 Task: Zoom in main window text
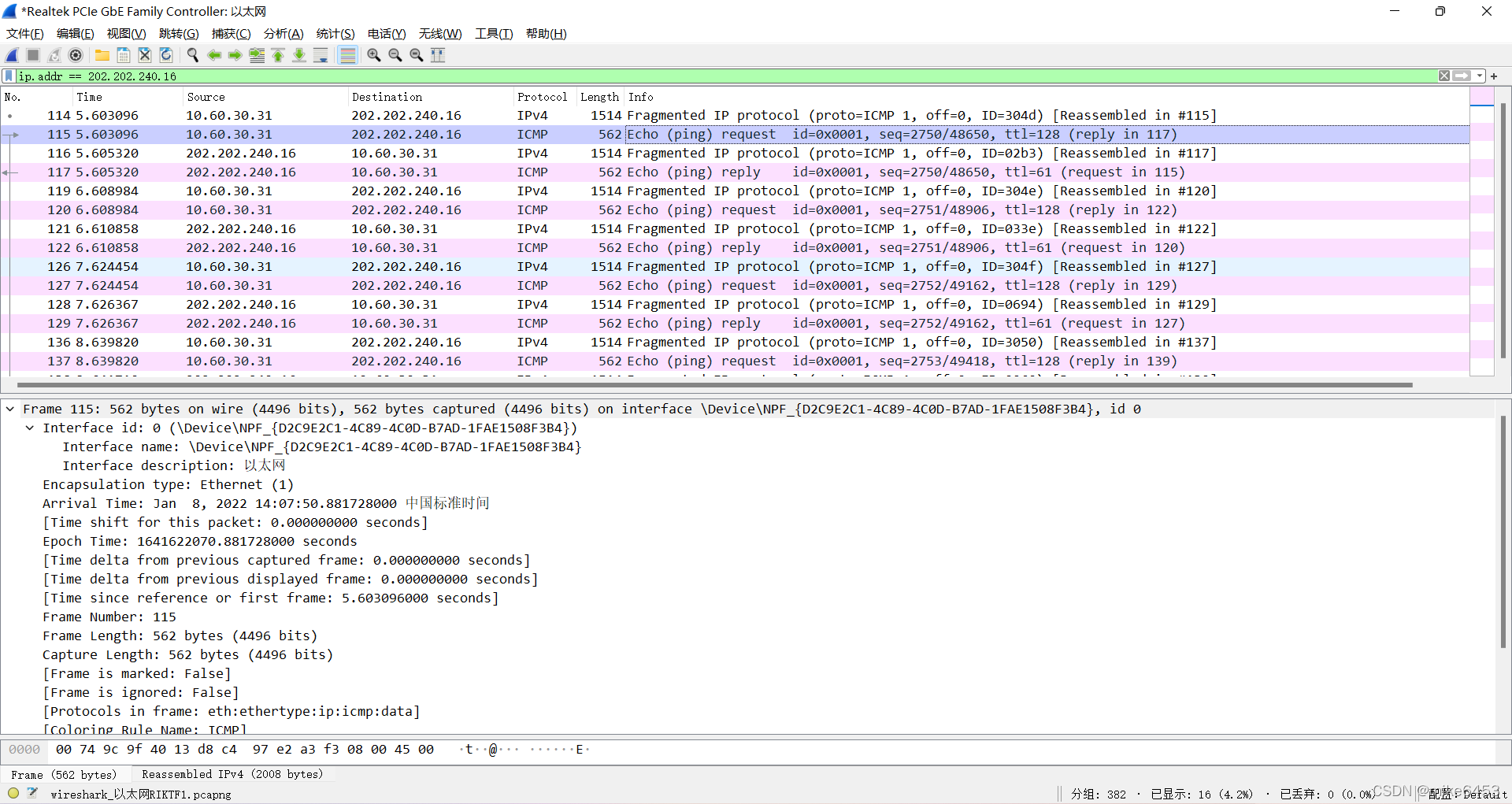pyautogui.click(x=374, y=55)
